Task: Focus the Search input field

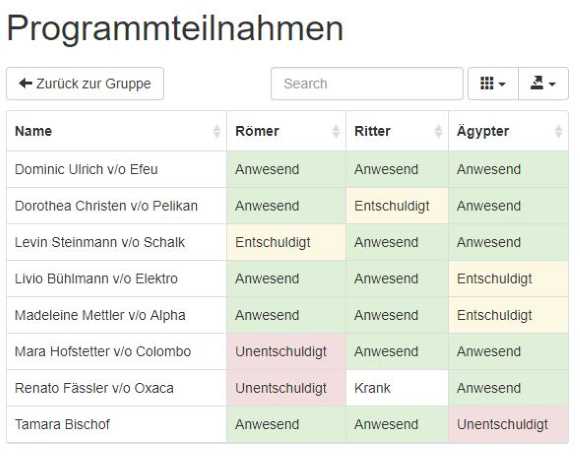Action: pos(367,84)
